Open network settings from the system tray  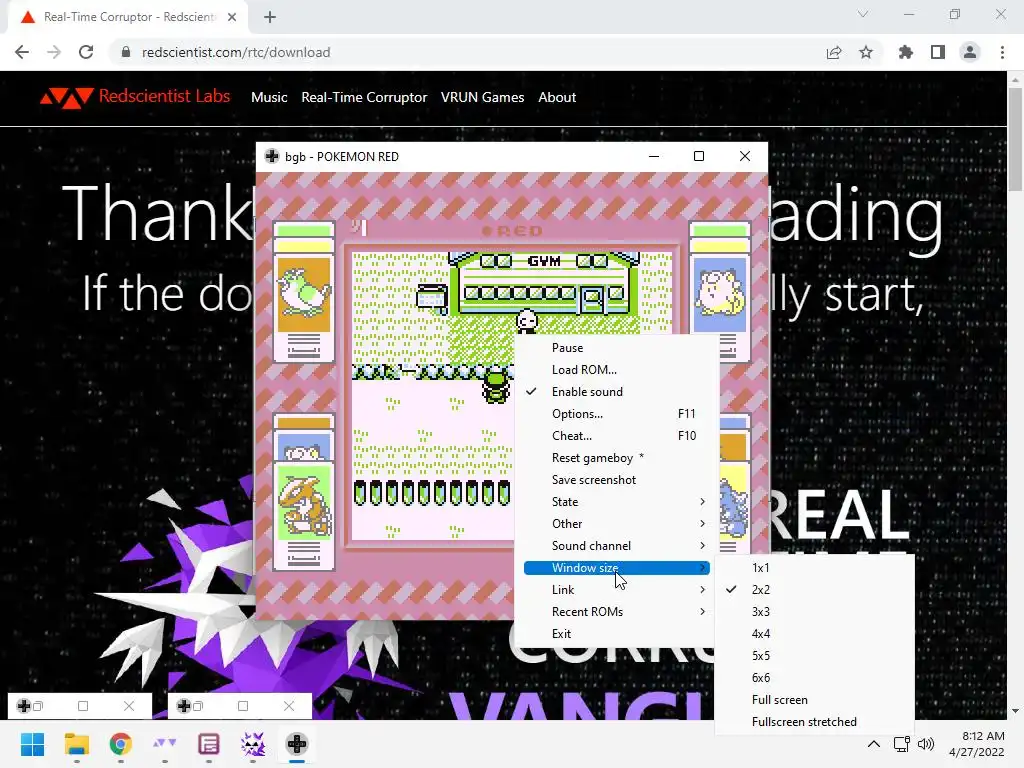point(902,744)
